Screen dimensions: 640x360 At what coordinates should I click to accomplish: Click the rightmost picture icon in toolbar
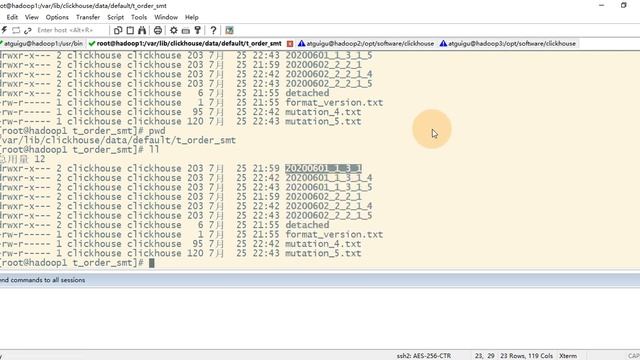coord(229,30)
